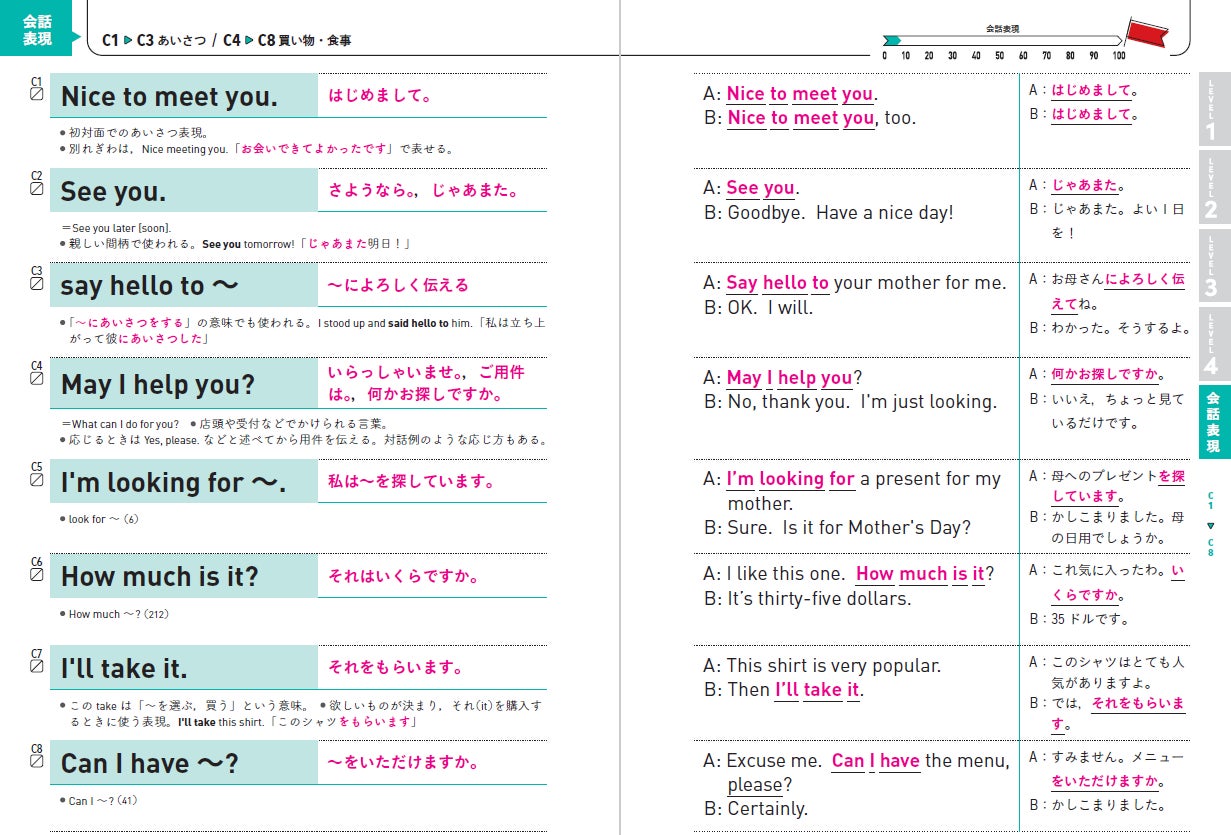Click the translation 私は～を探しています。
Image resolution: width=1231 pixels, height=835 pixels.
pyautogui.click(x=412, y=481)
